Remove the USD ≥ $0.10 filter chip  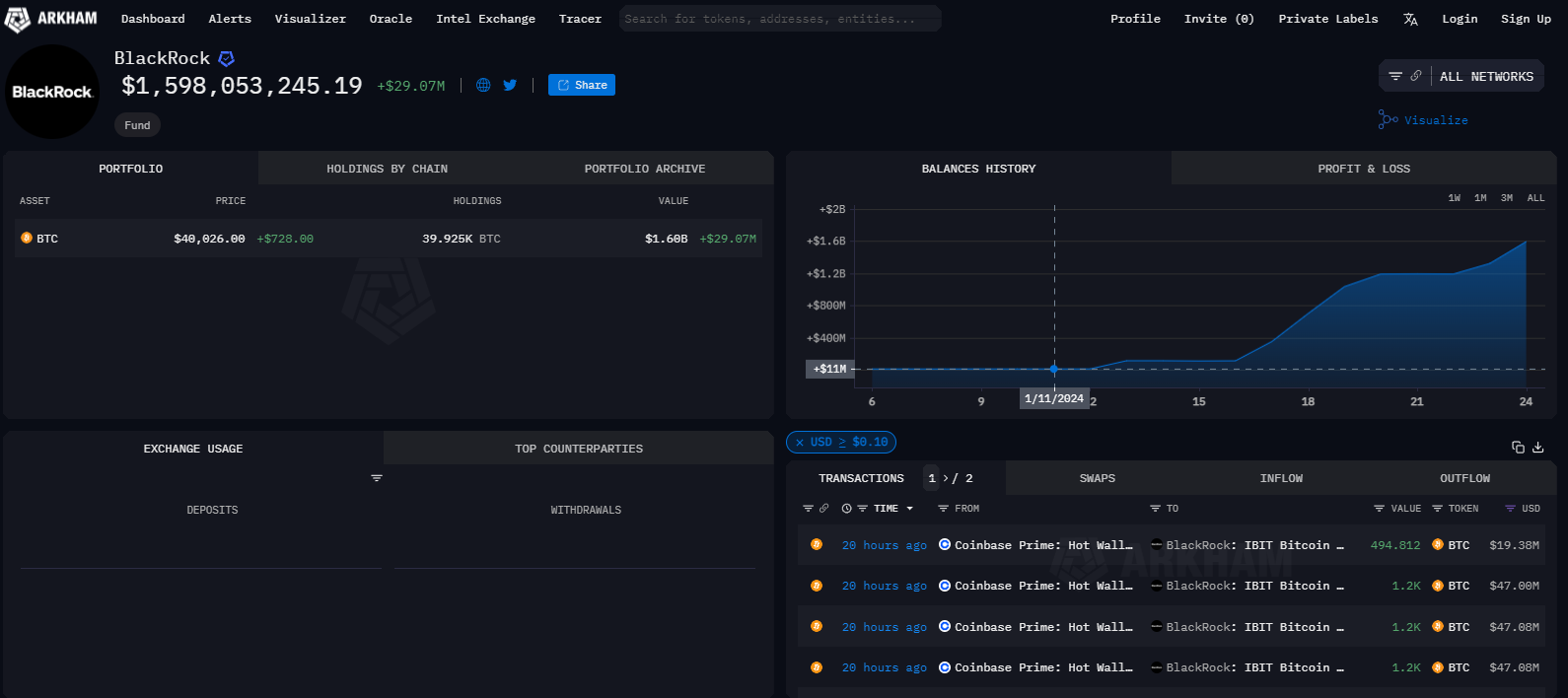tap(800, 443)
